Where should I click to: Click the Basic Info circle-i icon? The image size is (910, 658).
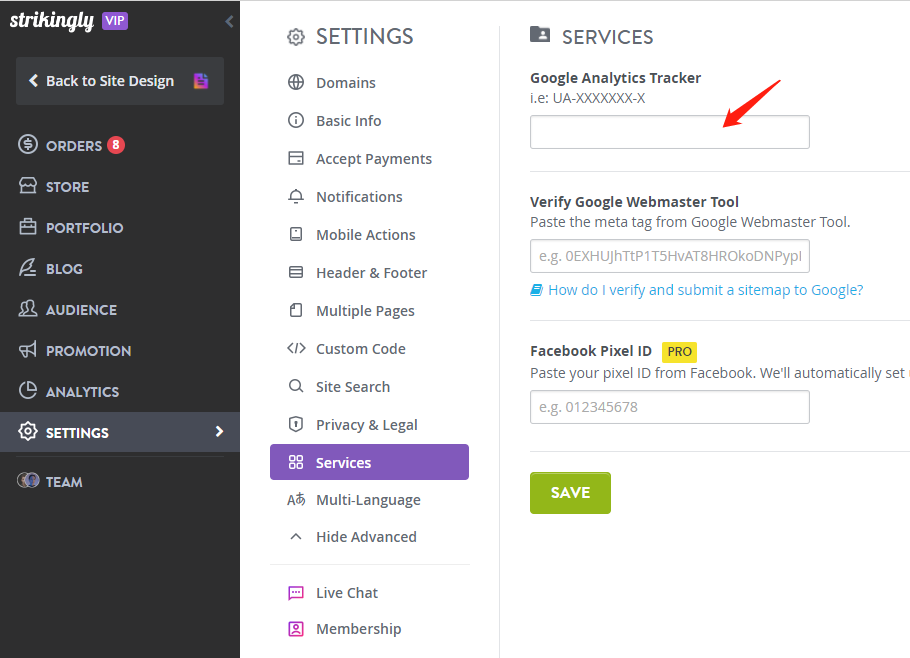[x=296, y=120]
